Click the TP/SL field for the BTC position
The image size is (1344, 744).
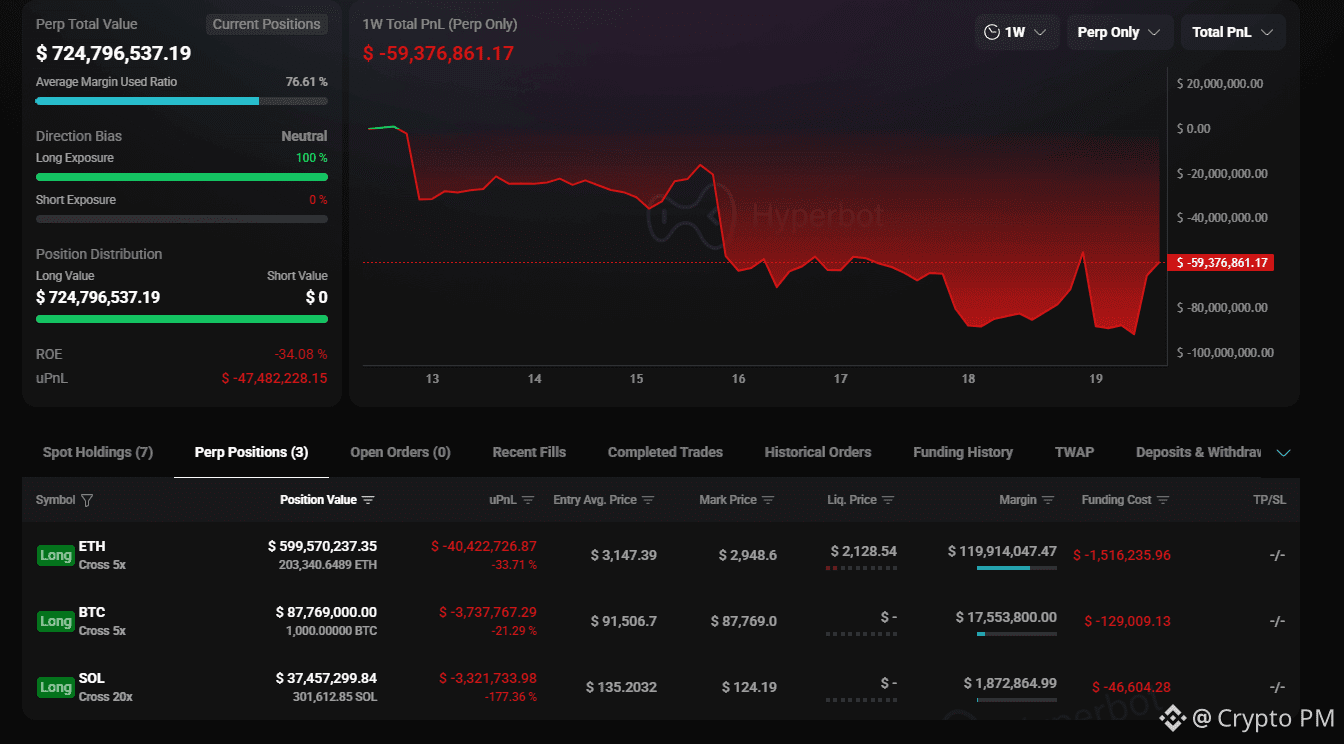pyautogui.click(x=1277, y=620)
